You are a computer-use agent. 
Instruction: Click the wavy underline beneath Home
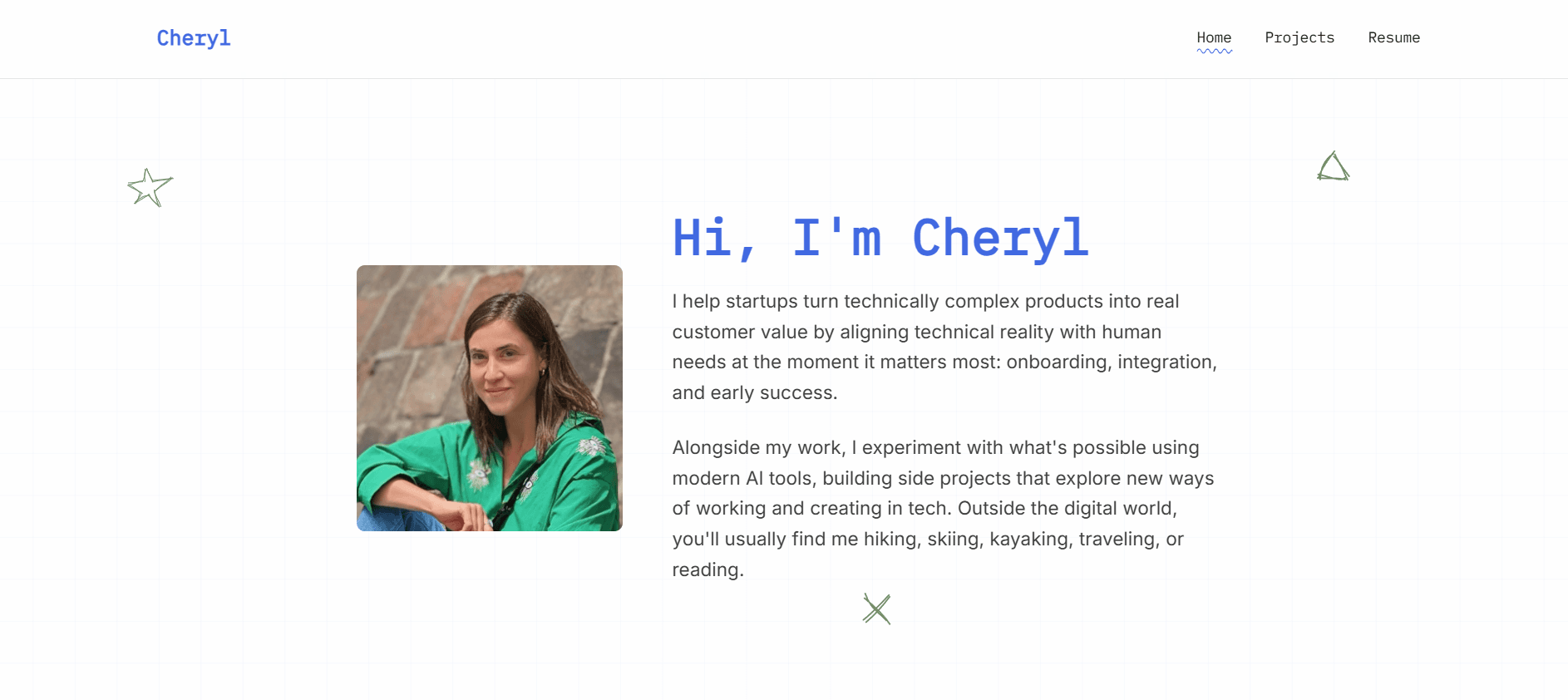(x=1214, y=52)
